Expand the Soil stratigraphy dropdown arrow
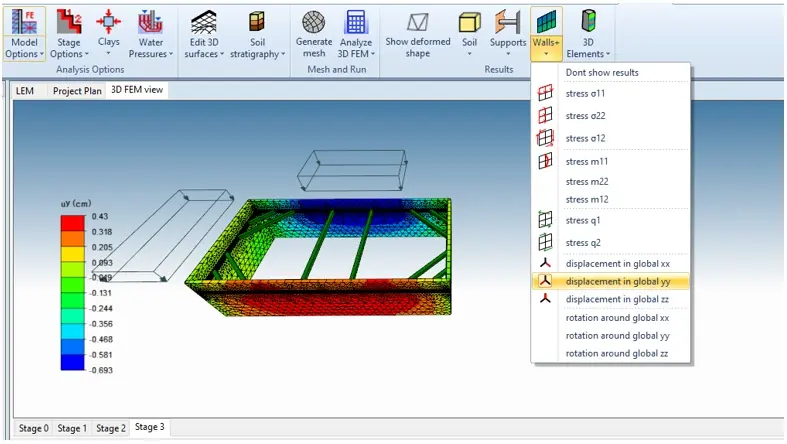The height and width of the screenshot is (444, 787). tap(283, 54)
